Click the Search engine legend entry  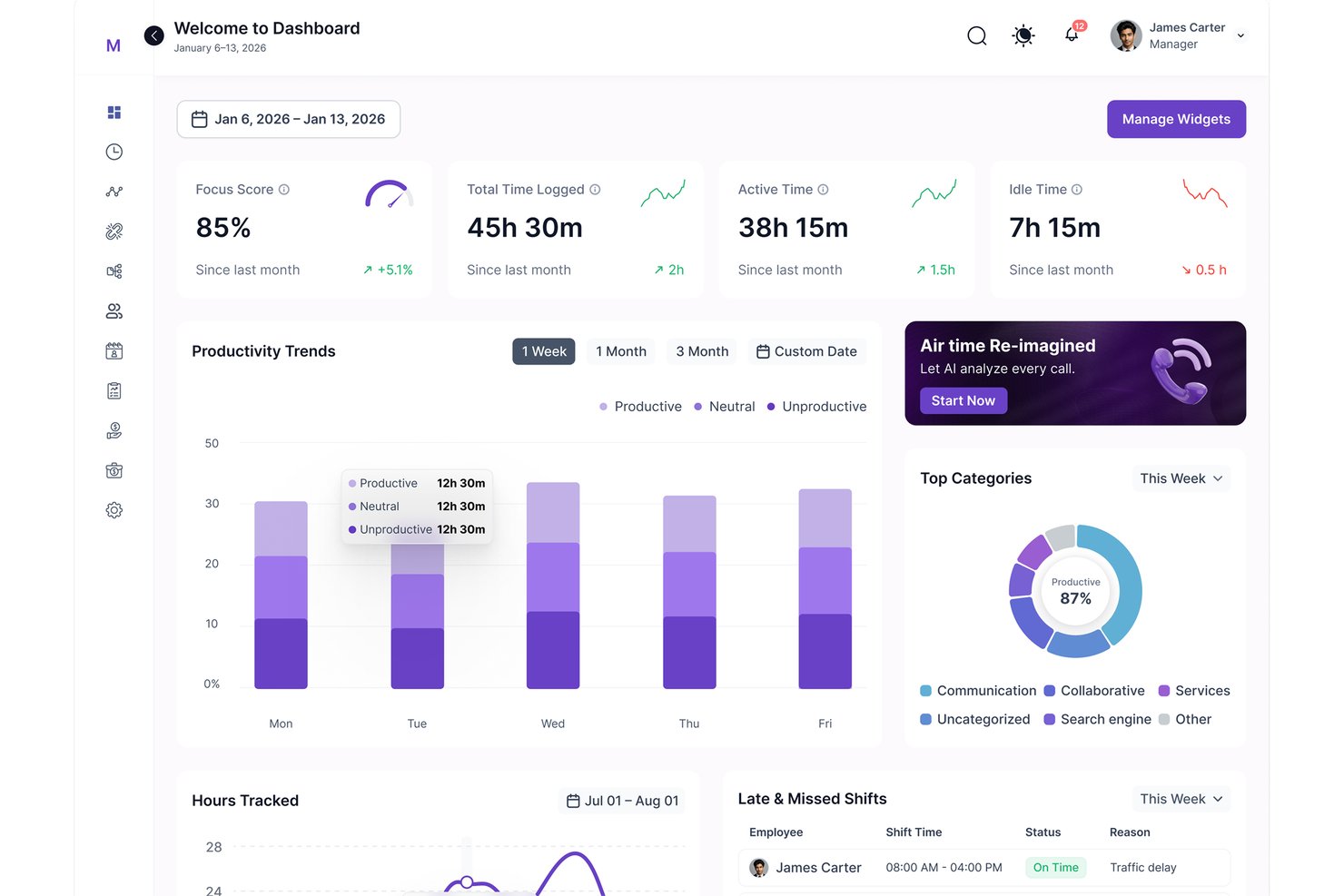[x=1097, y=719]
